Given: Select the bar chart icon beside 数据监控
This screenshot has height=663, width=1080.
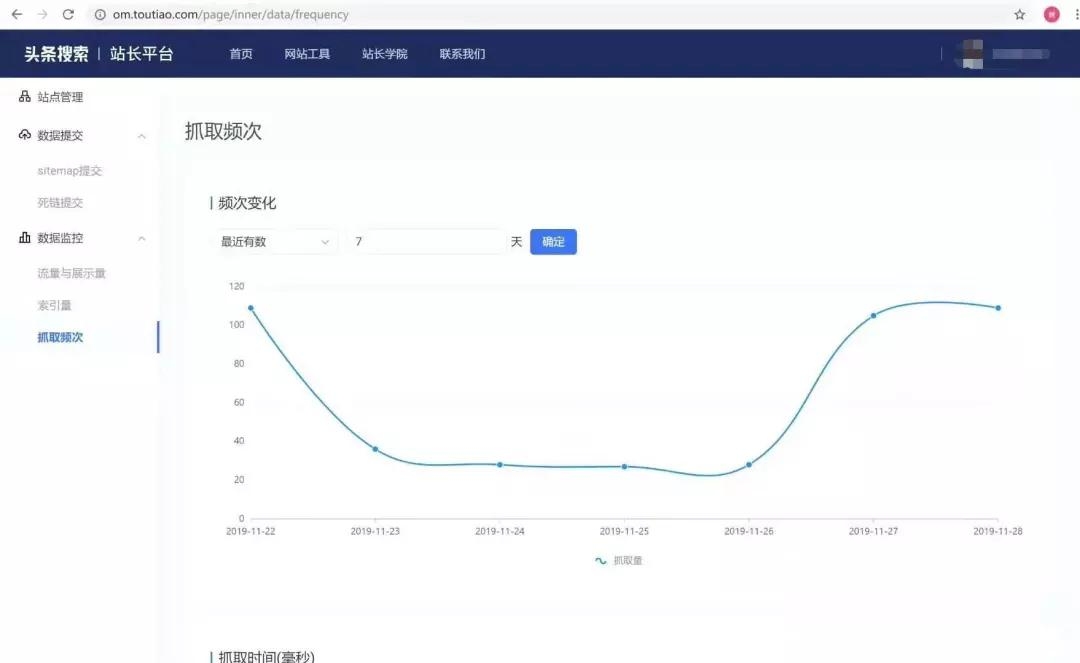Looking at the screenshot, I should 24,237.
